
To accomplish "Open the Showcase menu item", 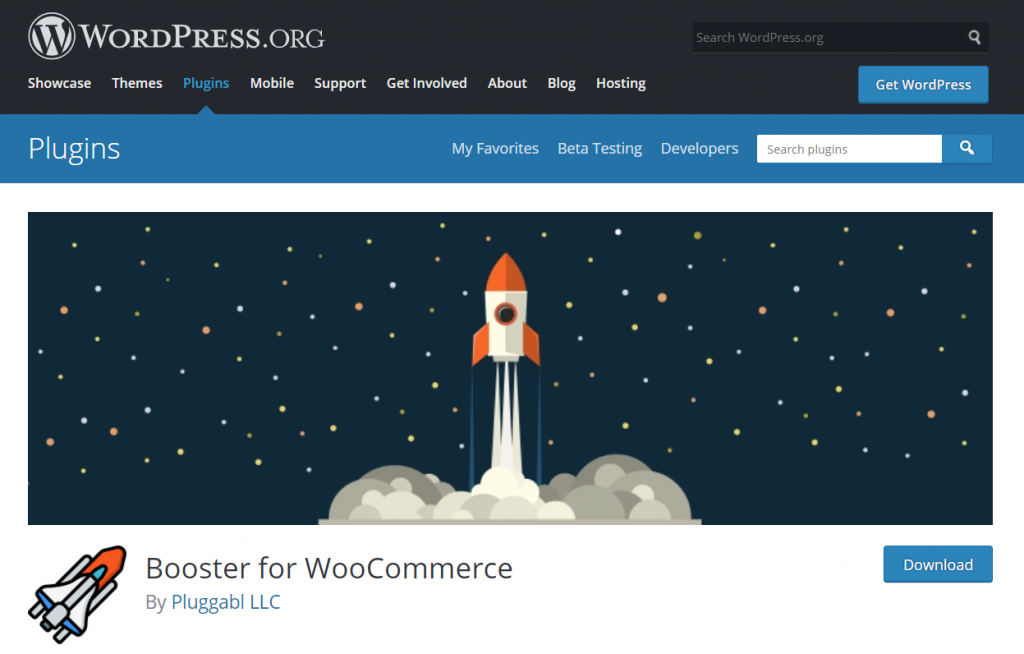I will (x=59, y=83).
